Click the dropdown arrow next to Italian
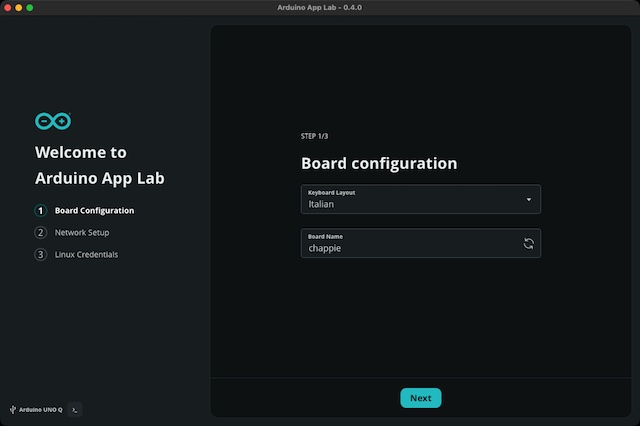The image size is (640, 426). pyautogui.click(x=529, y=199)
